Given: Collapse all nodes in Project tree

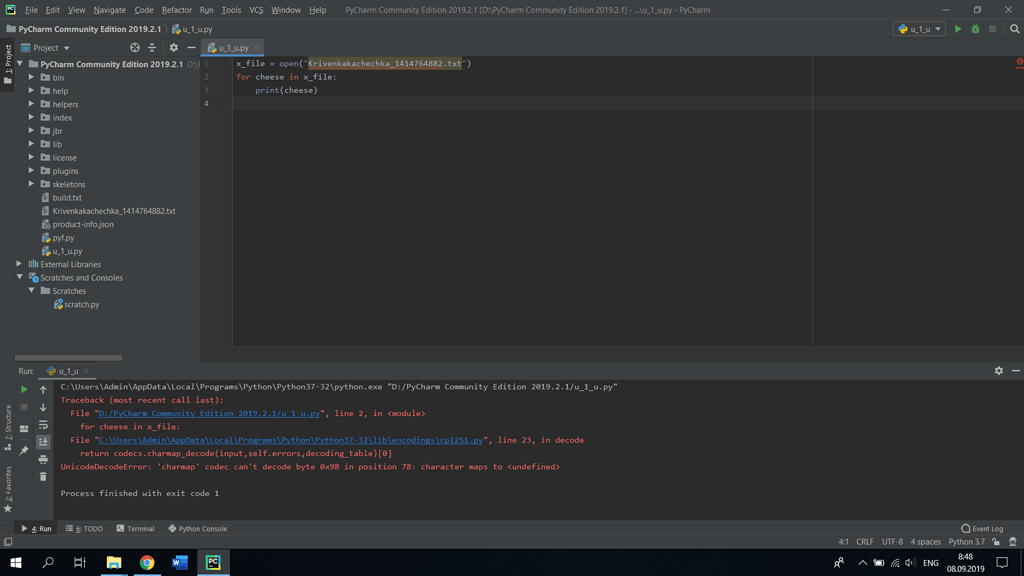Looking at the screenshot, I should click(150, 47).
